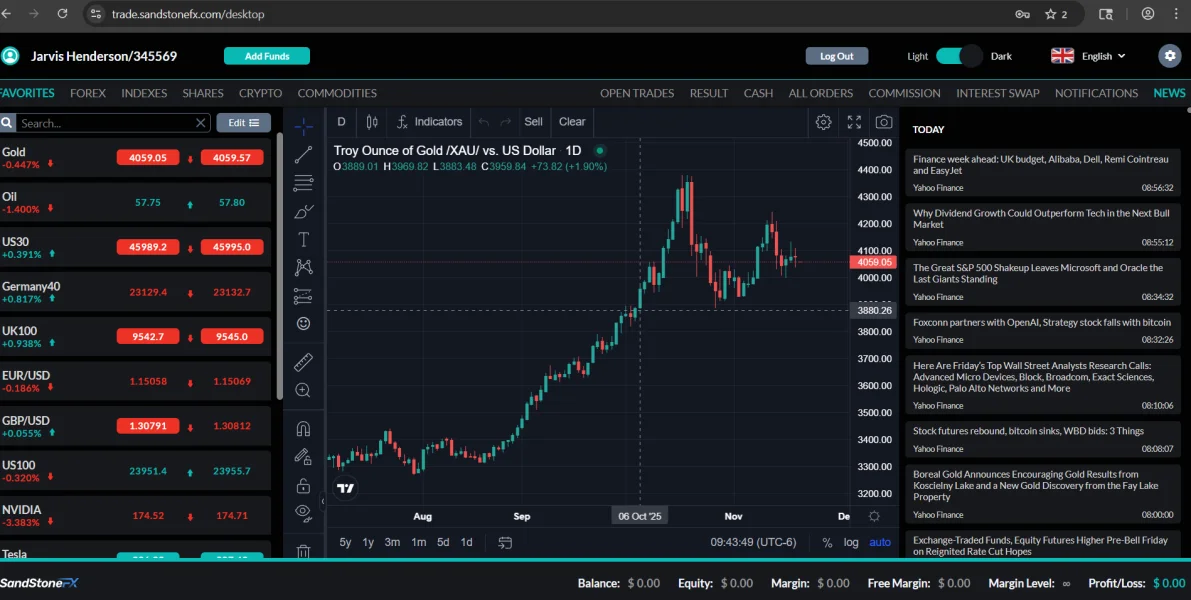Viewport: 1191px width, 600px height.
Task: Open the OPEN TRADES tab
Action: (x=637, y=93)
